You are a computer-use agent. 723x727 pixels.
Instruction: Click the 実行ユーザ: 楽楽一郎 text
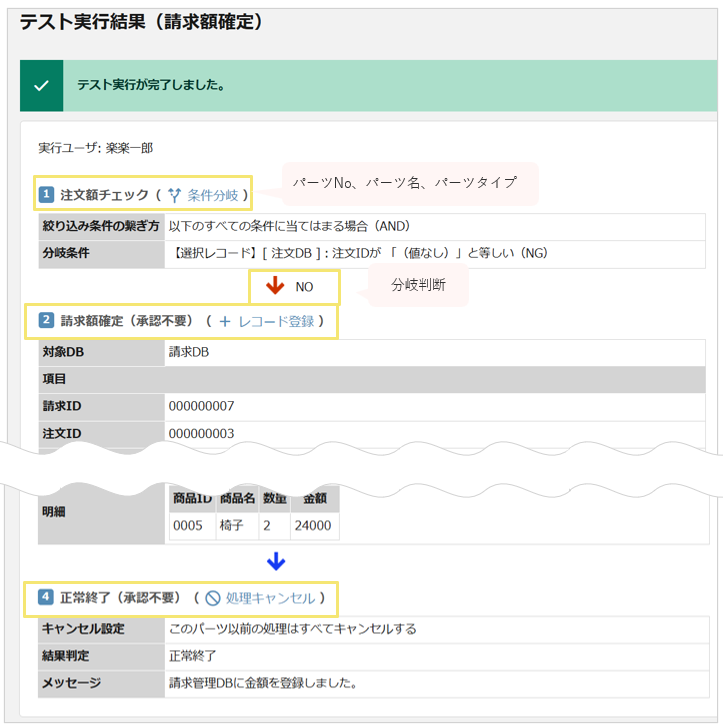pyautogui.click(x=96, y=148)
